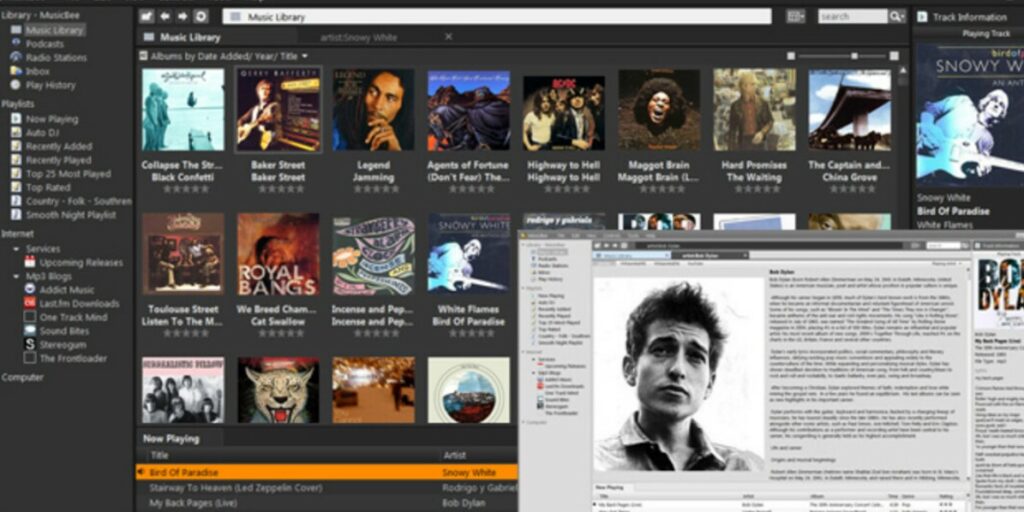This screenshot has width=1024, height=512.
Task: Select the Now Playing panel tab
Action: tap(171, 439)
